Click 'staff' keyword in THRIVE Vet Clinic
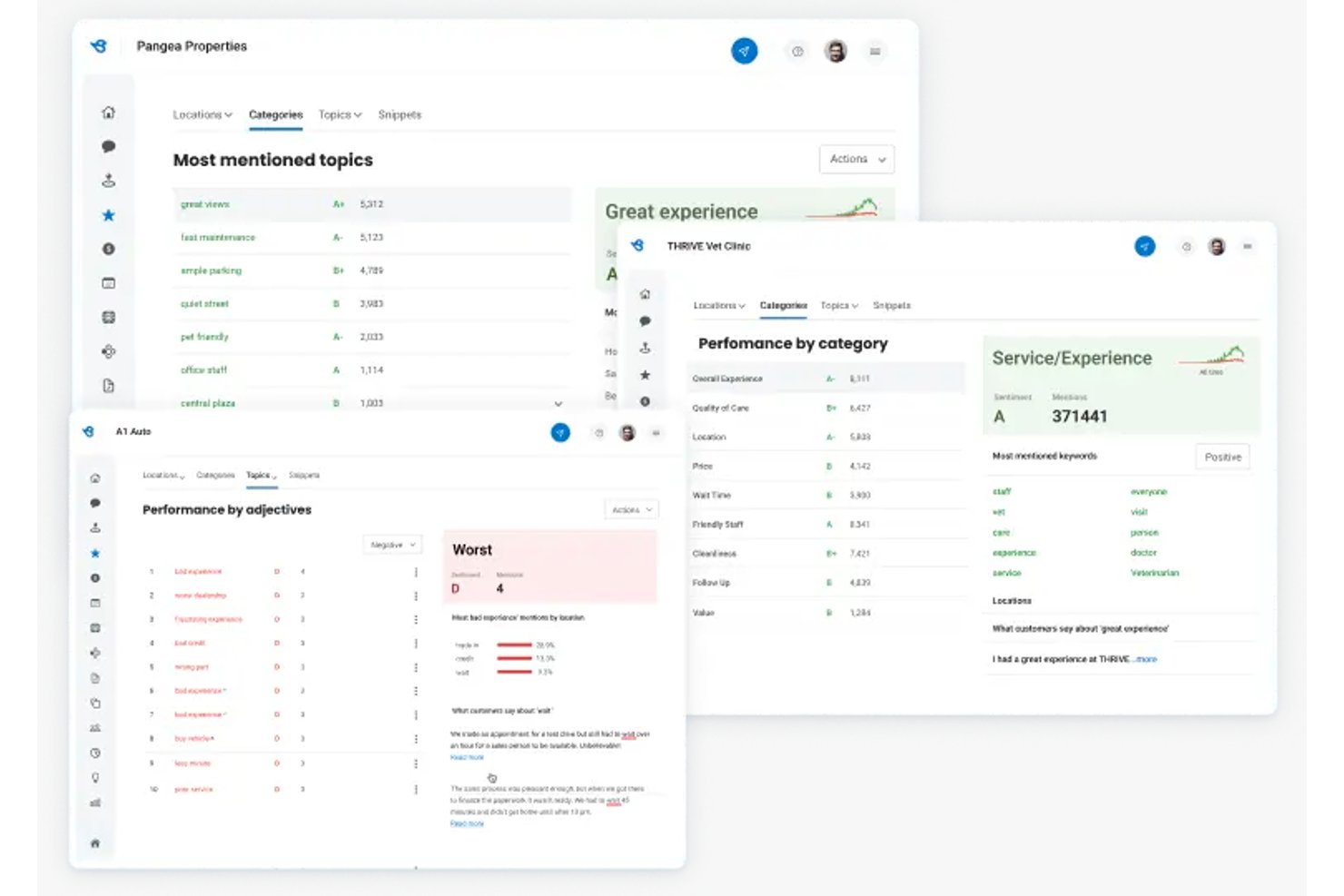Screen dimensions: 1344x896 1002,491
